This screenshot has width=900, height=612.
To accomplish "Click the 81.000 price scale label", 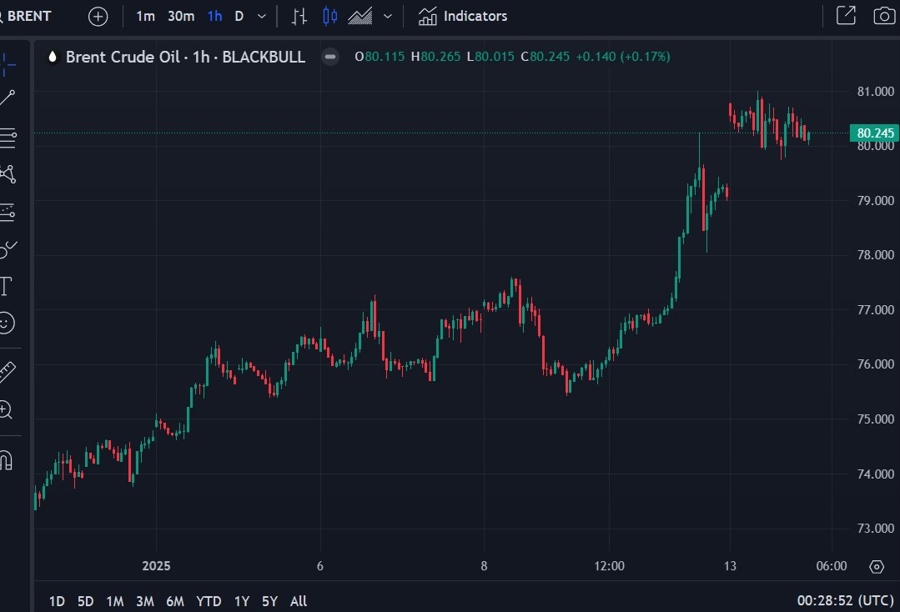I will pos(875,91).
